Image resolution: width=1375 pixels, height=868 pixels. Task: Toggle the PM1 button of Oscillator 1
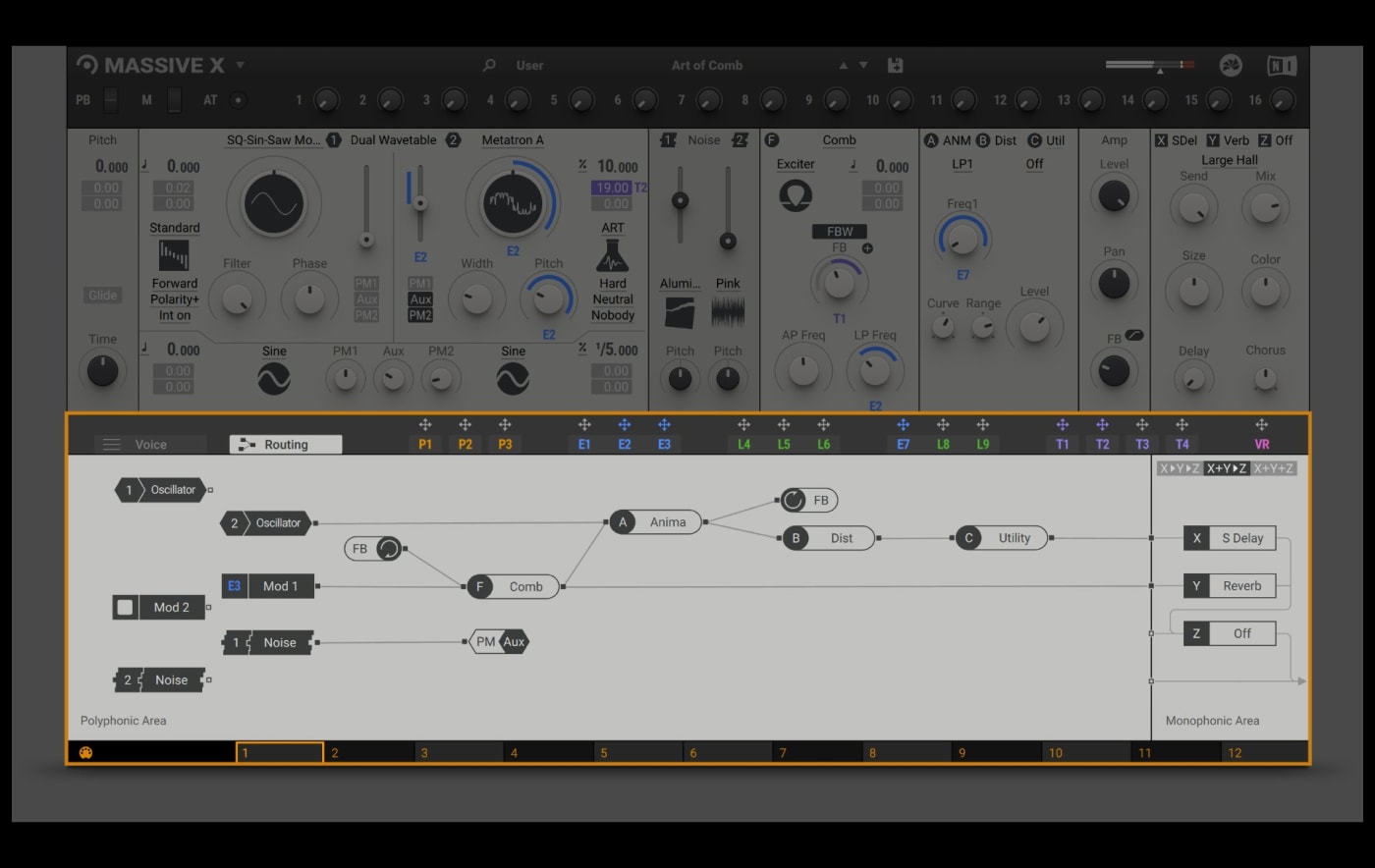[x=366, y=284]
